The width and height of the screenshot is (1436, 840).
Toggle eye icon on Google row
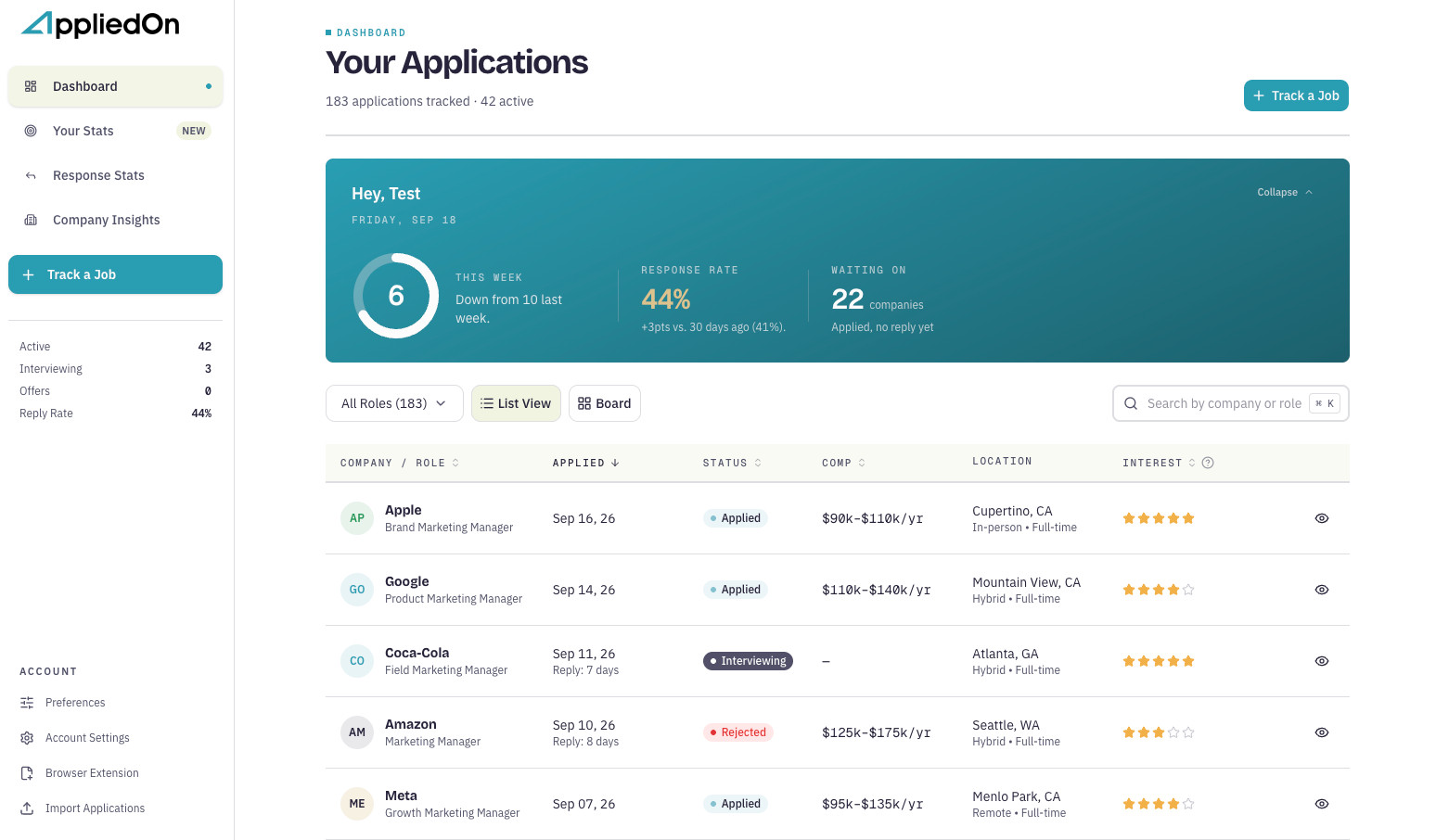point(1322,590)
